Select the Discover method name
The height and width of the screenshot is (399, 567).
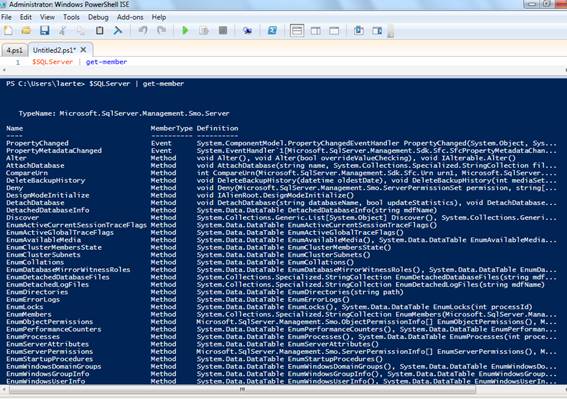22,218
